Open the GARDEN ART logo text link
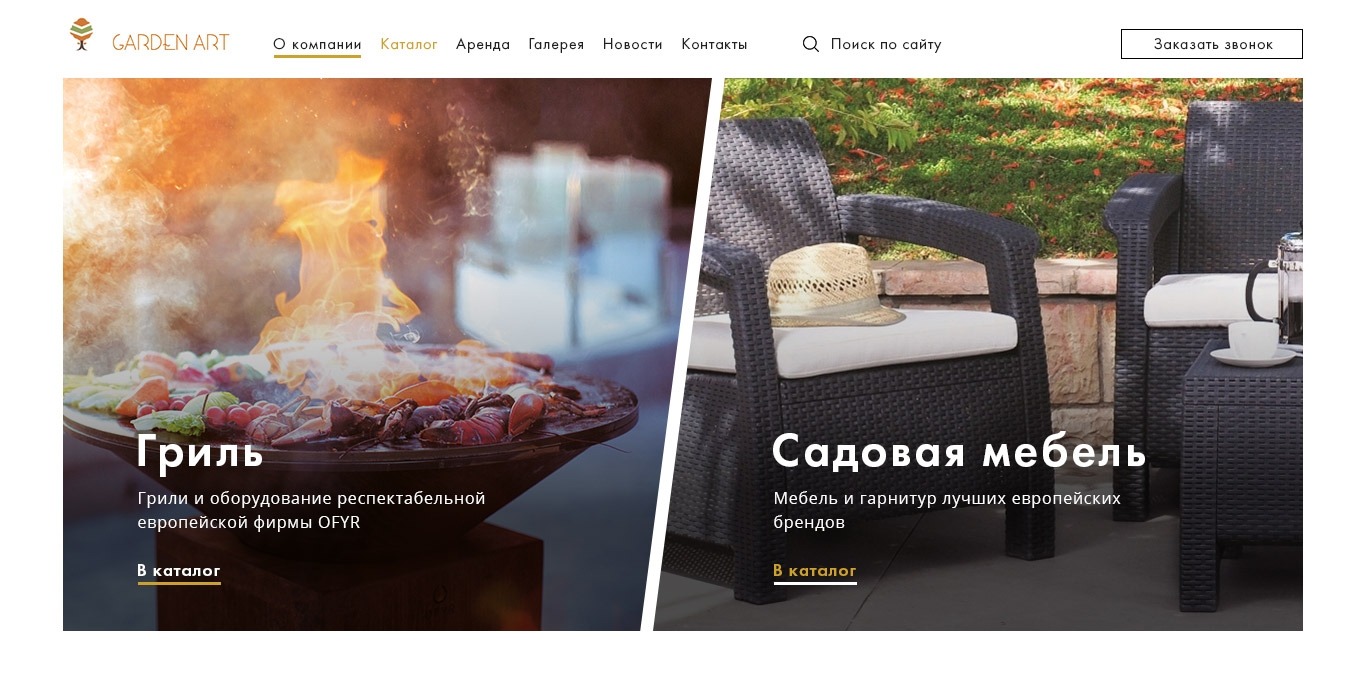1366x690 pixels. 171,42
